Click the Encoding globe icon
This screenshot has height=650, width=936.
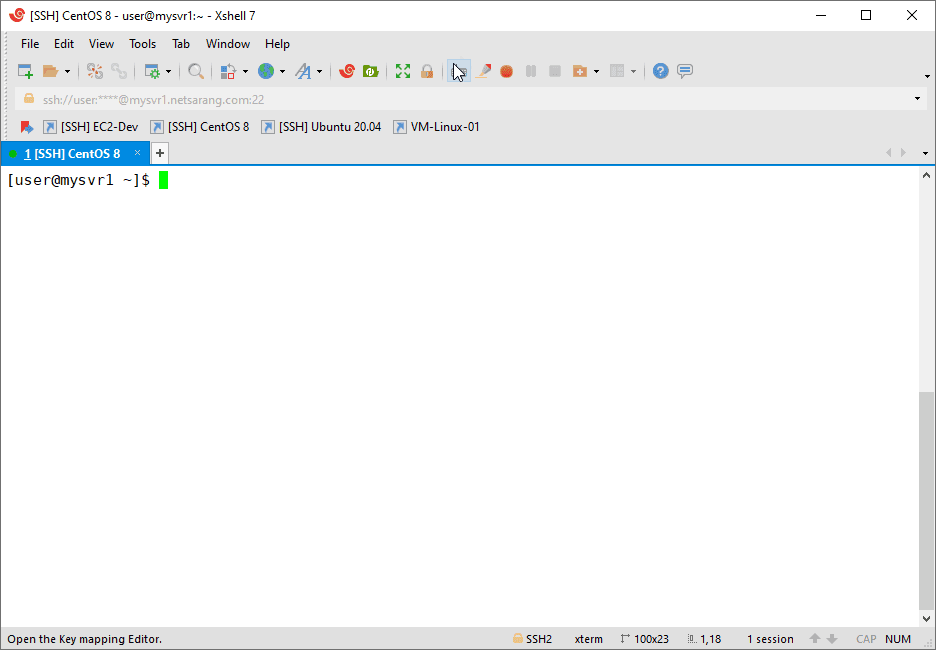click(266, 72)
